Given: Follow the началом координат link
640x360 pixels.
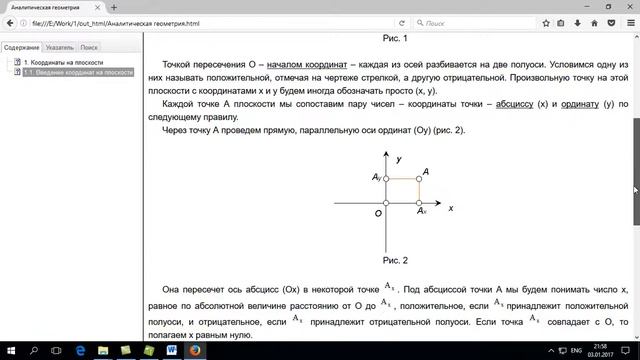Looking at the screenshot, I should [x=307, y=64].
